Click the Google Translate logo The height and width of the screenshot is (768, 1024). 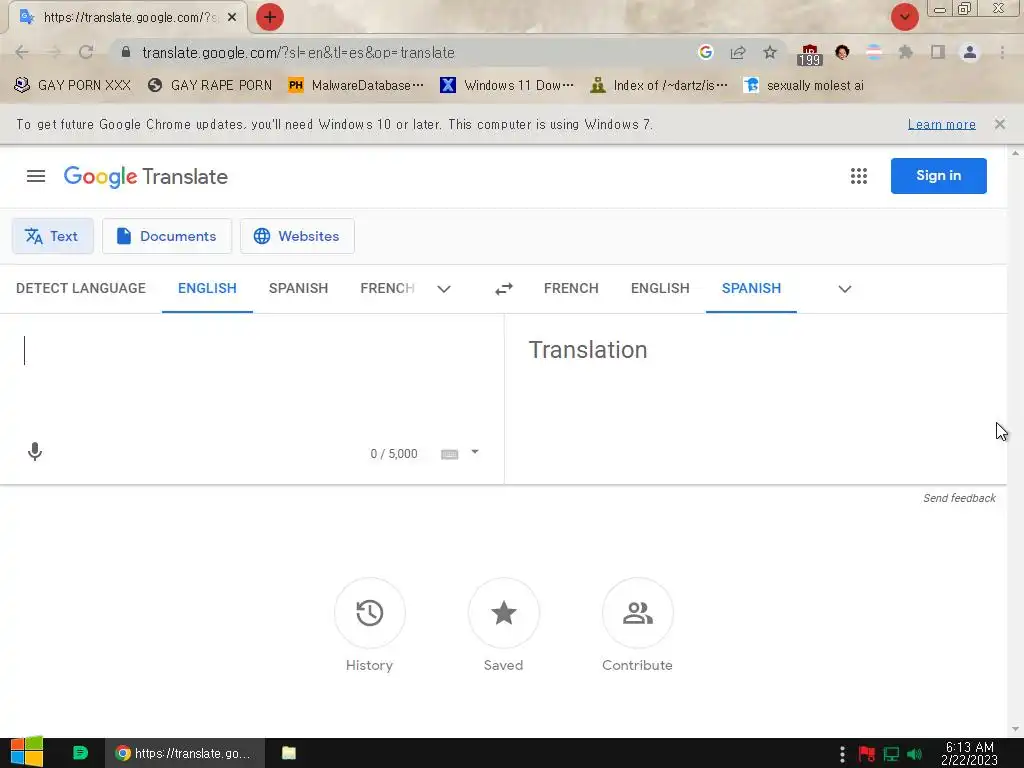click(146, 176)
